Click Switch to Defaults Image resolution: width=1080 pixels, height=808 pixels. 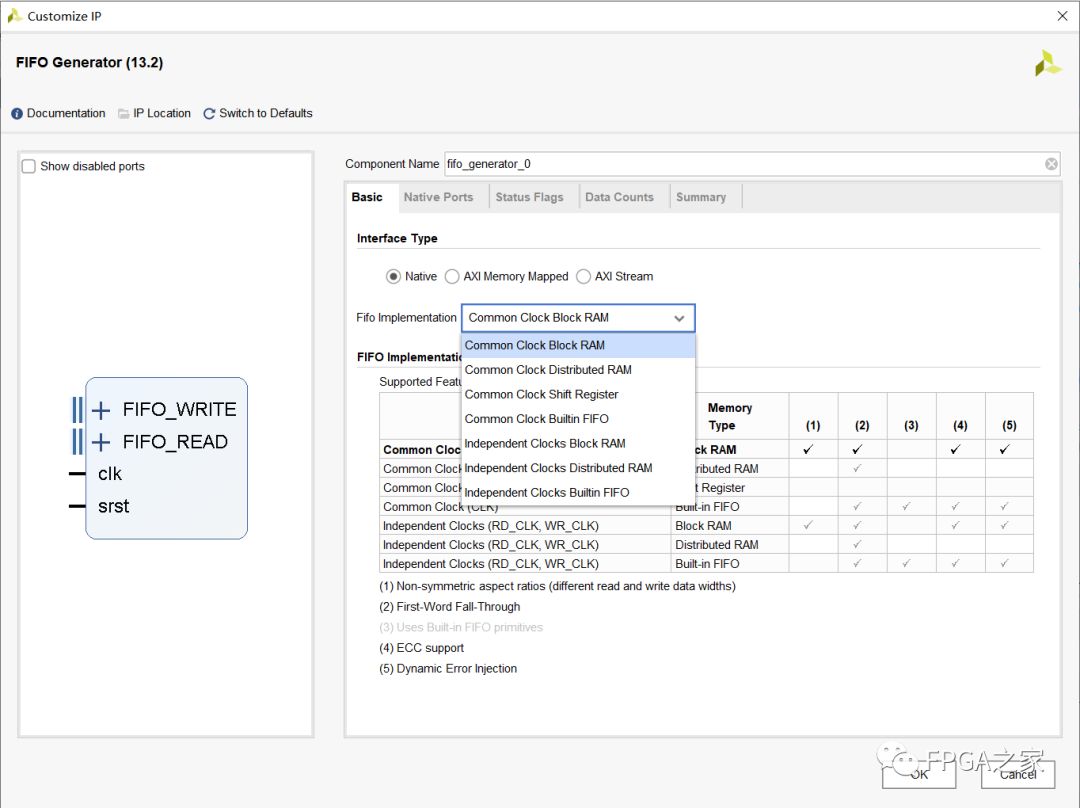coord(266,113)
